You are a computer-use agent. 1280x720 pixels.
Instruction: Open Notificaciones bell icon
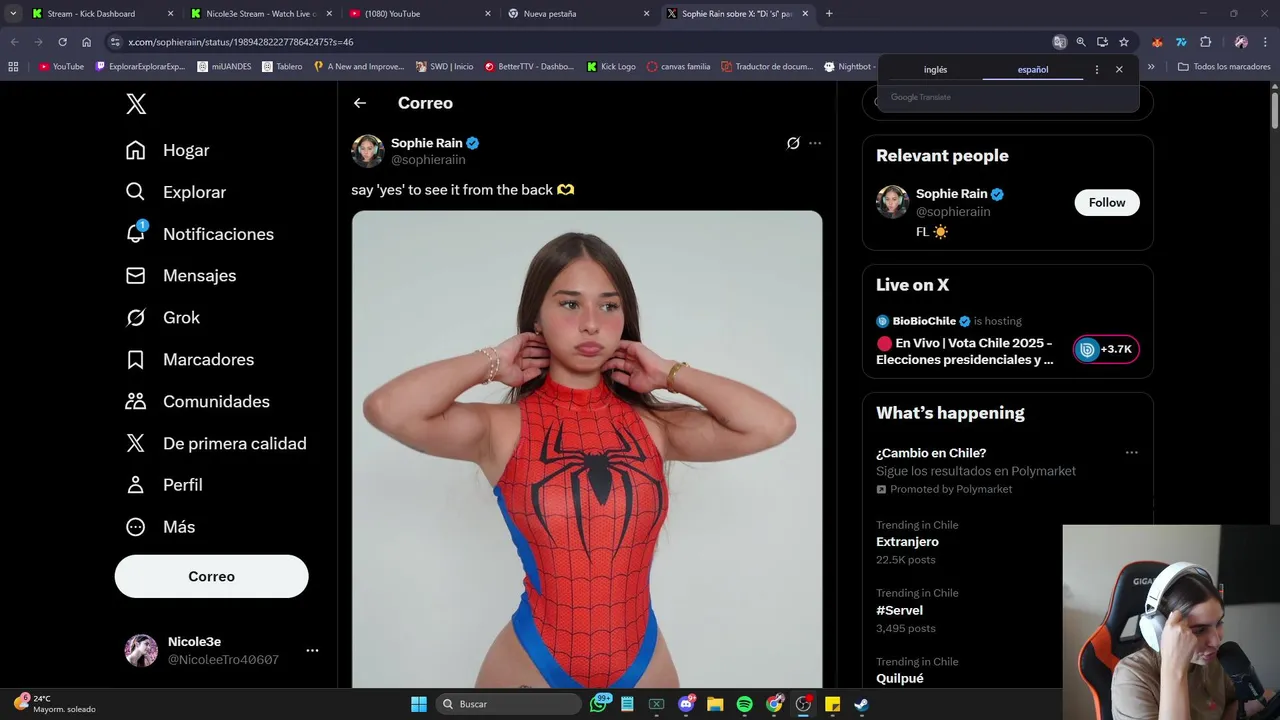[x=136, y=233]
